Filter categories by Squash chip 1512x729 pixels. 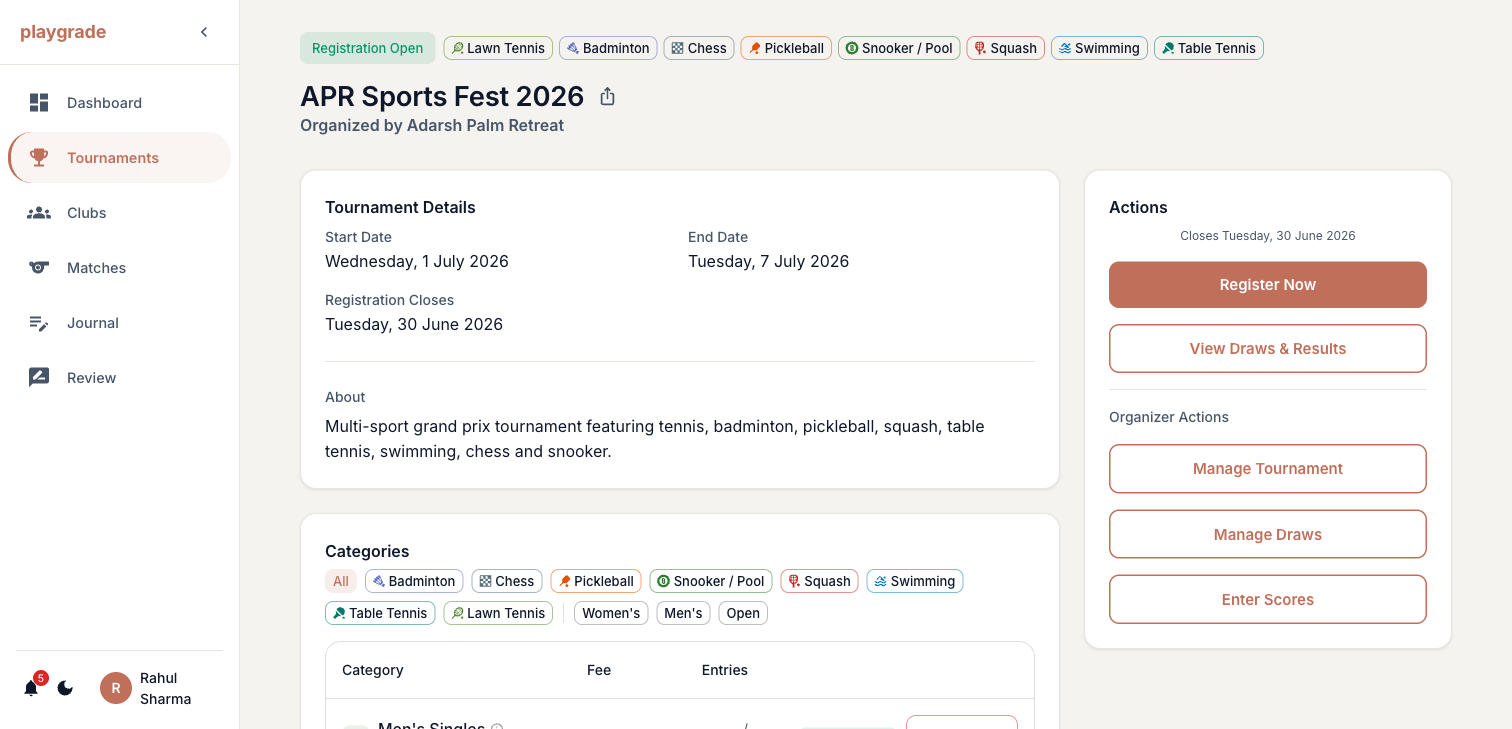click(819, 581)
